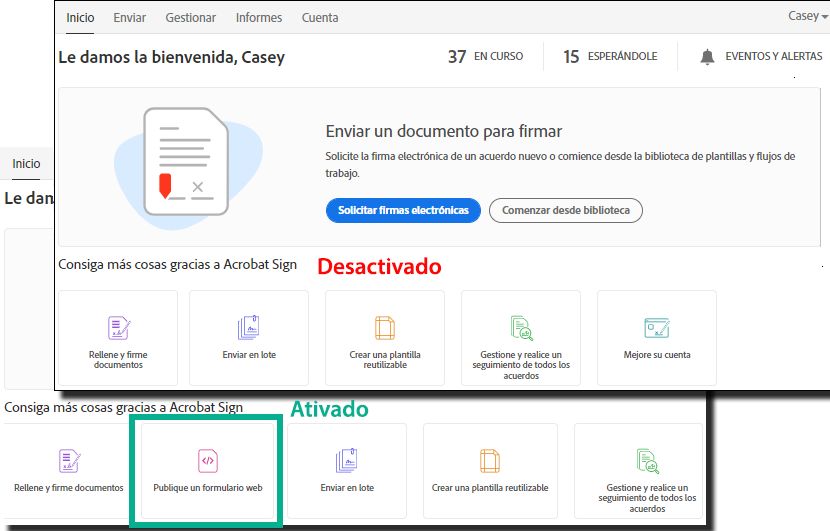The image size is (830, 531).
Task: Go to the Informes tab
Action: (259, 18)
